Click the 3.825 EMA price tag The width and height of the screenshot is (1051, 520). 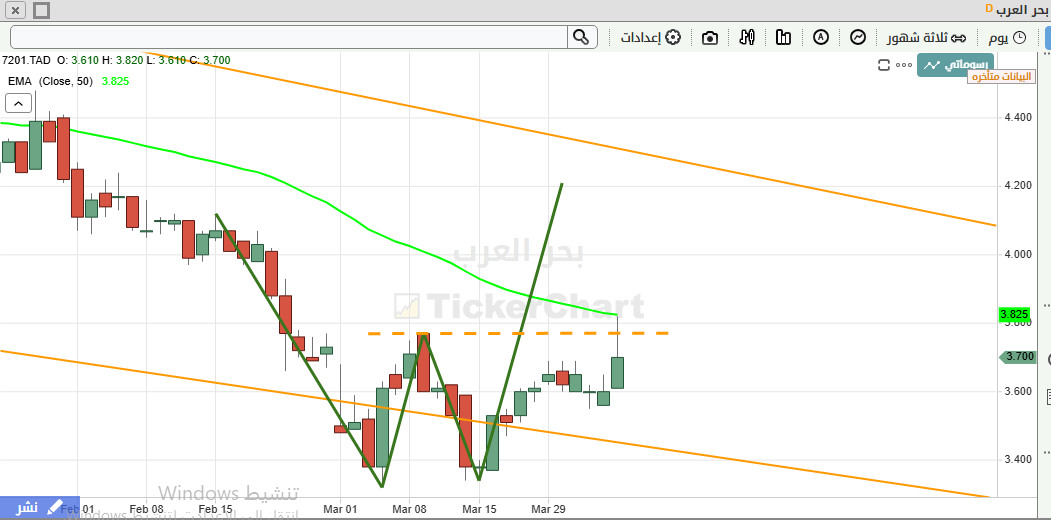pos(1013,314)
